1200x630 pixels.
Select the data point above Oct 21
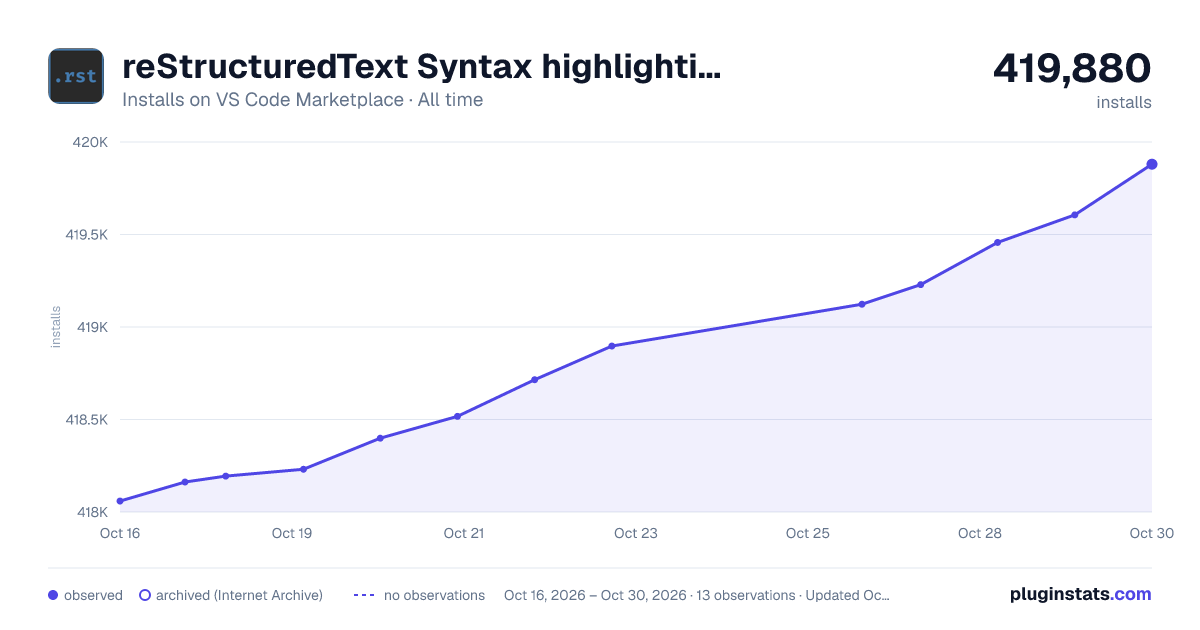click(457, 416)
